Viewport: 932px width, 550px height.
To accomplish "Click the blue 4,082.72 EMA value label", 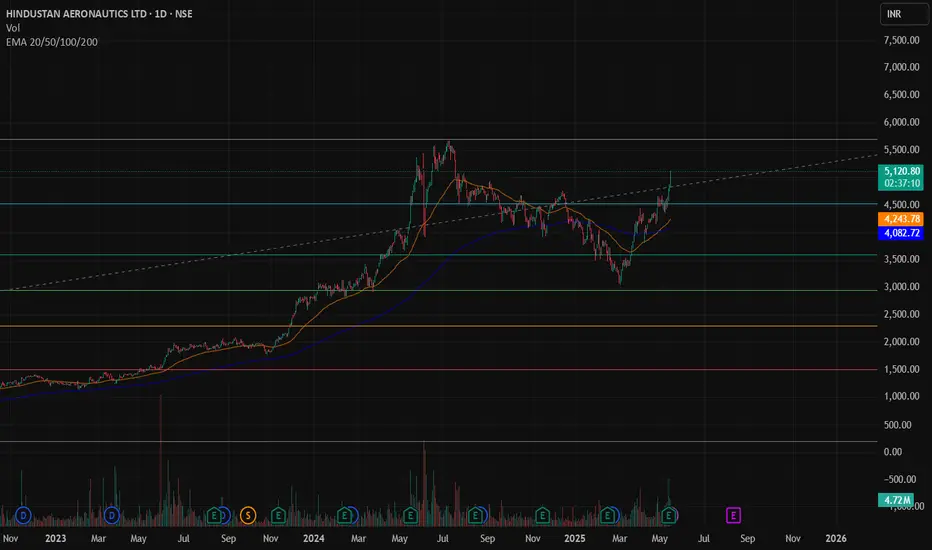I will pos(901,233).
